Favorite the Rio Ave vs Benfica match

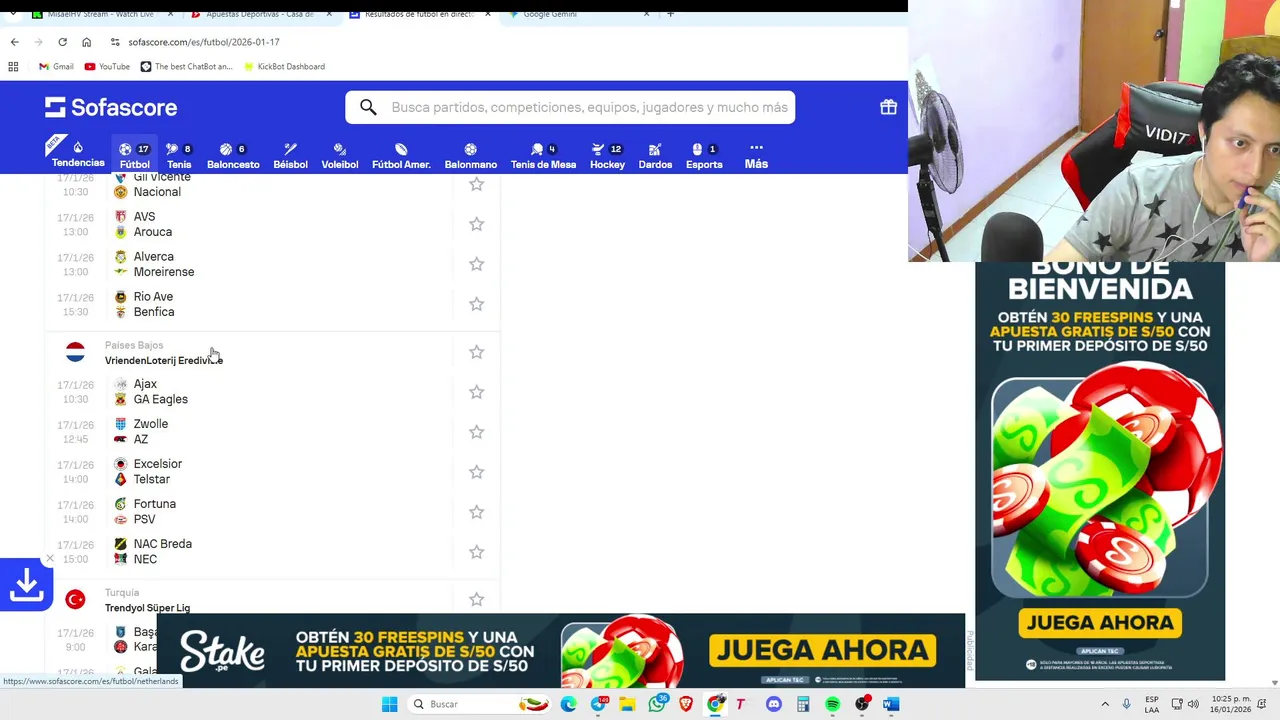[x=476, y=304]
